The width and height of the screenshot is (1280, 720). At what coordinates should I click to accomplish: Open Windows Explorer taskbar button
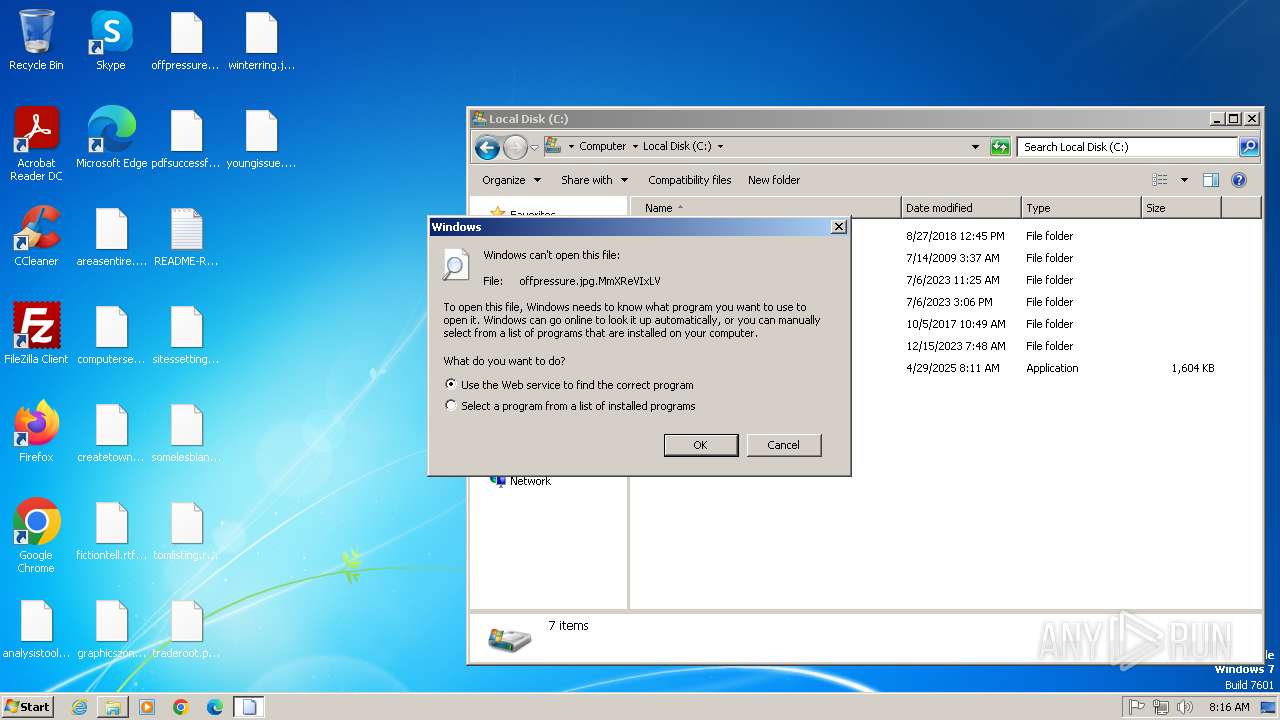113,707
